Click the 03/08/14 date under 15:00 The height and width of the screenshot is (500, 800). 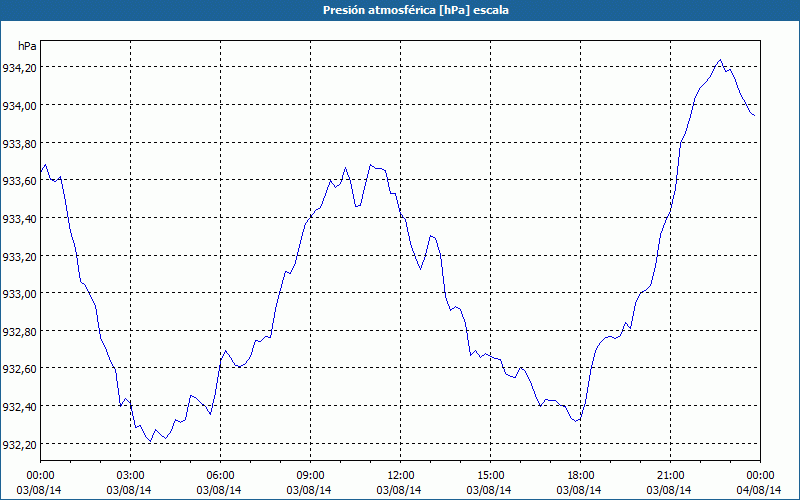click(x=489, y=490)
